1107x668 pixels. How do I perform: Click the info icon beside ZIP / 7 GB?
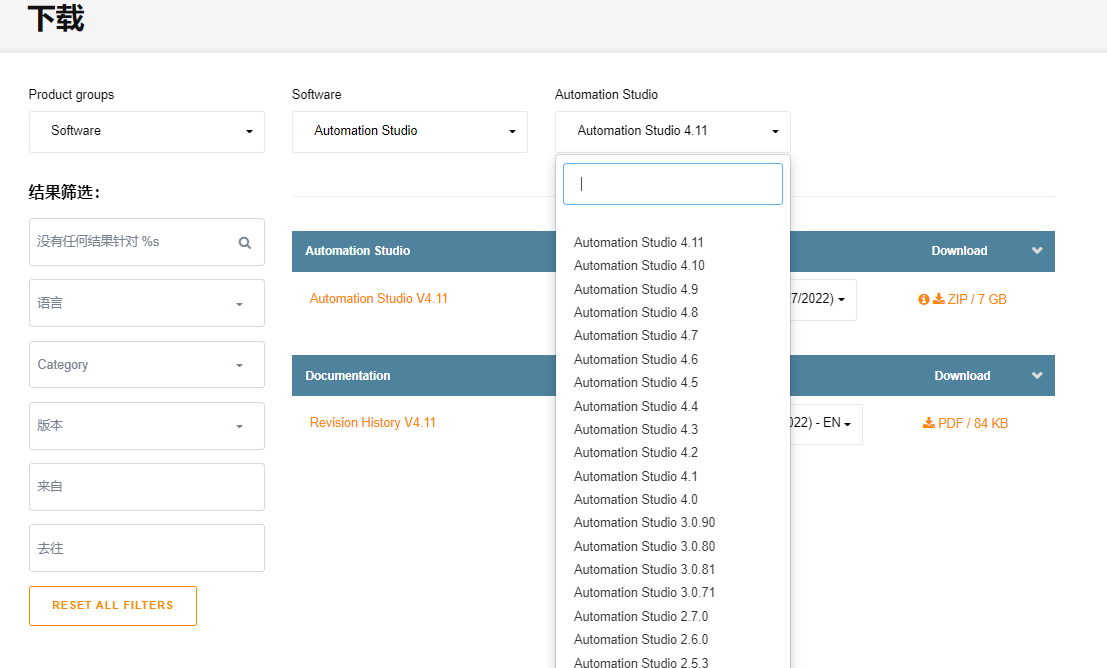[x=923, y=299]
